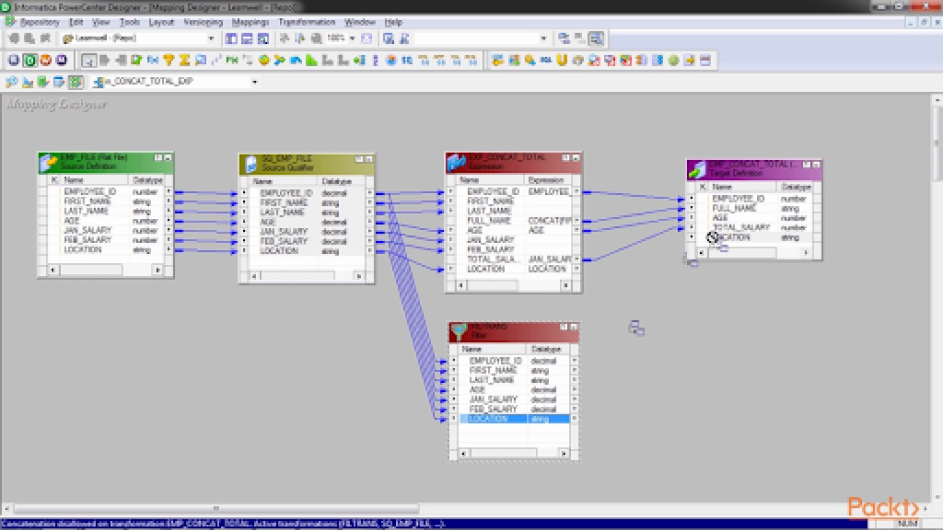
Task: Open the blank combo box dropdown arrow
Action: click(543, 39)
